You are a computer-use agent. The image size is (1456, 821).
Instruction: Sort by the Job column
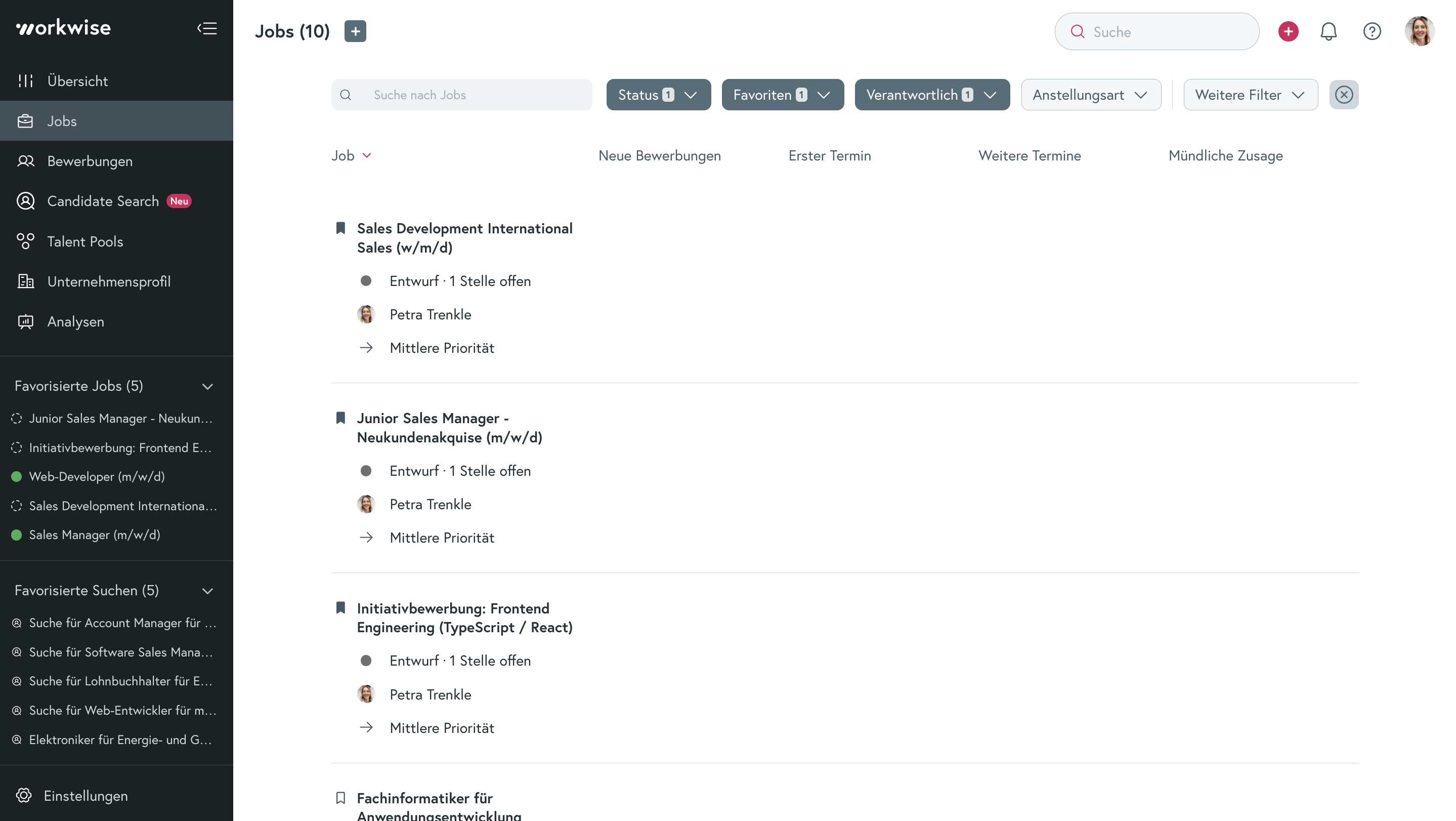(351, 155)
